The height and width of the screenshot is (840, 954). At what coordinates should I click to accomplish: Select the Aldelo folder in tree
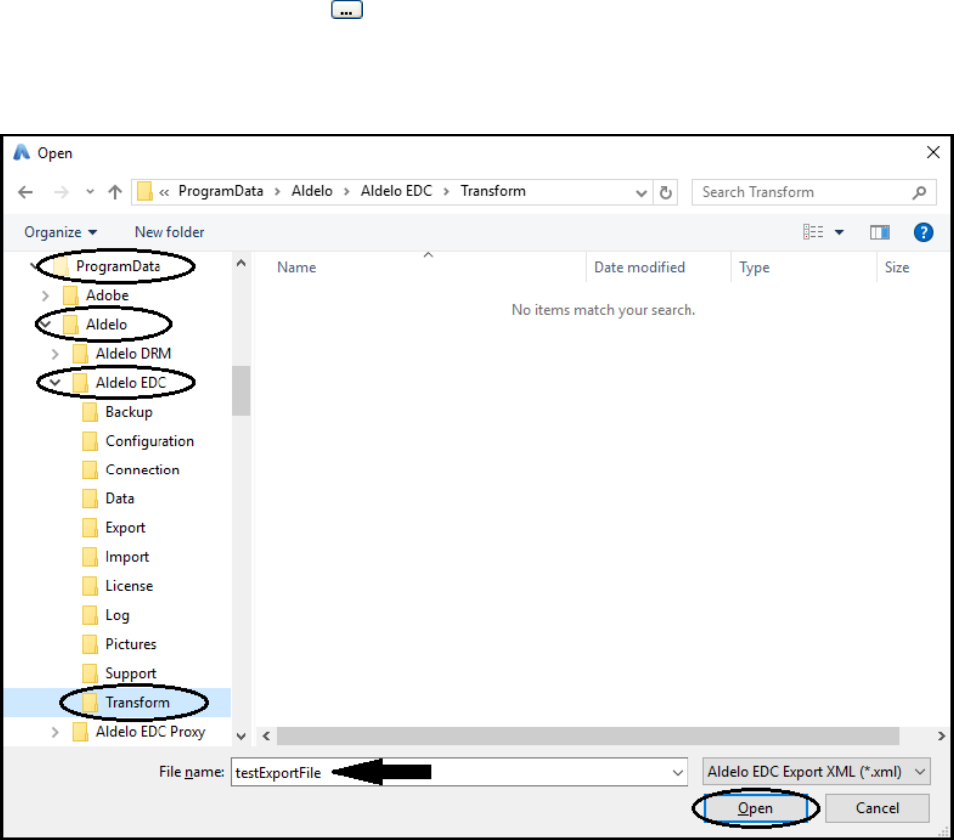point(106,324)
